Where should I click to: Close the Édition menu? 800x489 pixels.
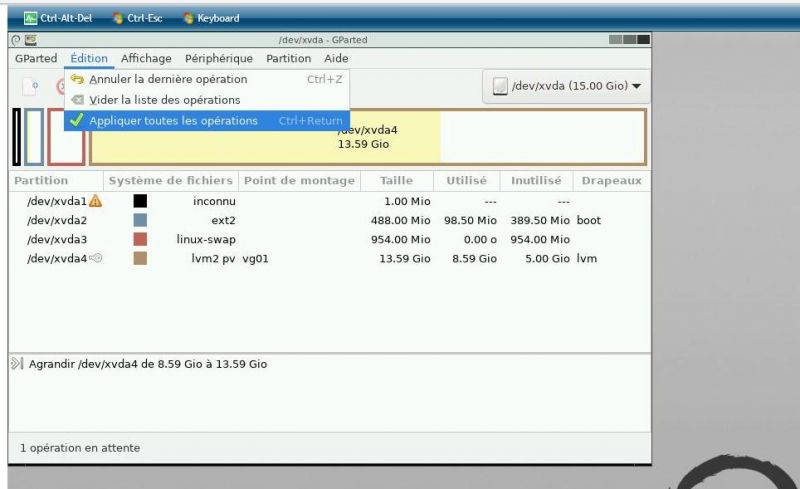pyautogui.click(x=89, y=58)
